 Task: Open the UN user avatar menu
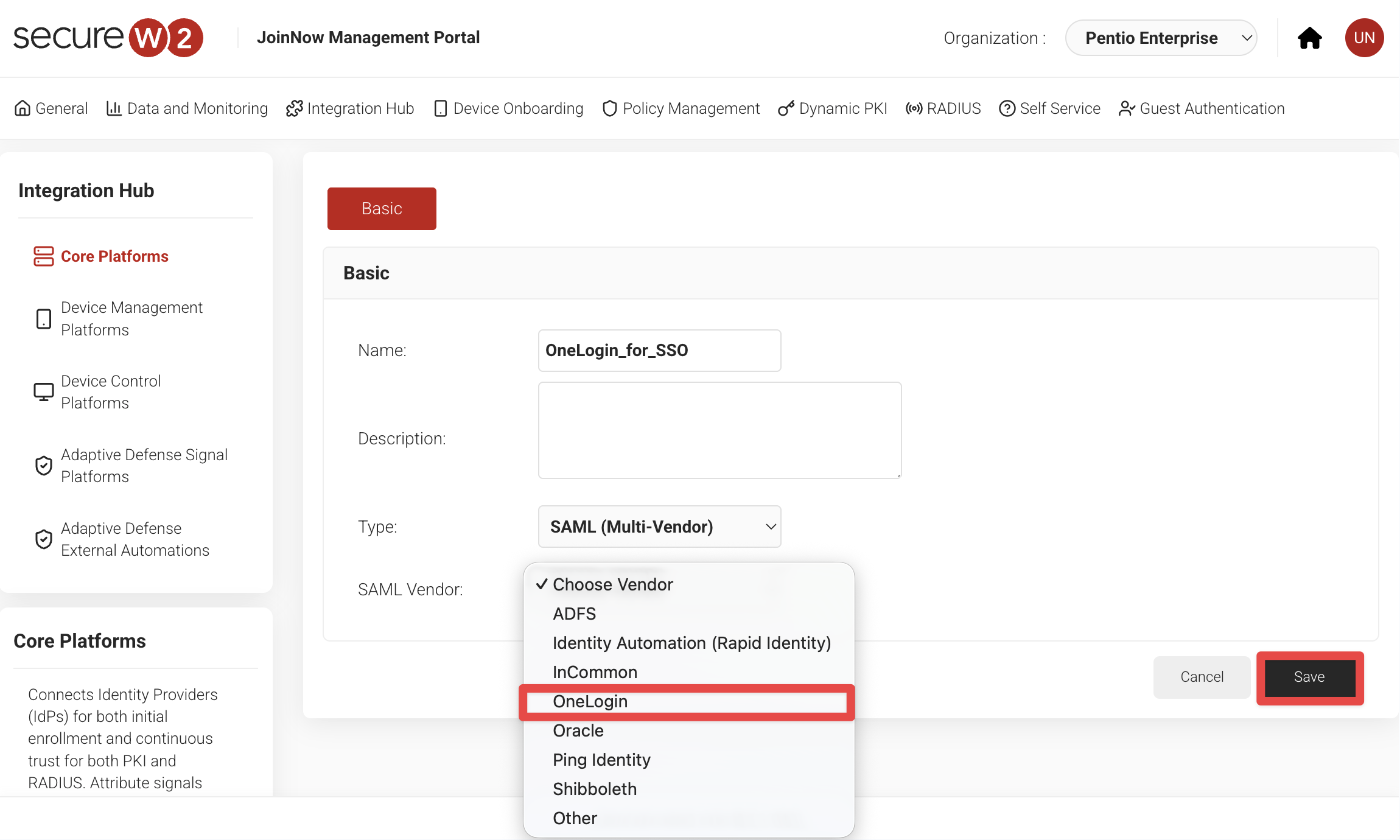click(1364, 38)
